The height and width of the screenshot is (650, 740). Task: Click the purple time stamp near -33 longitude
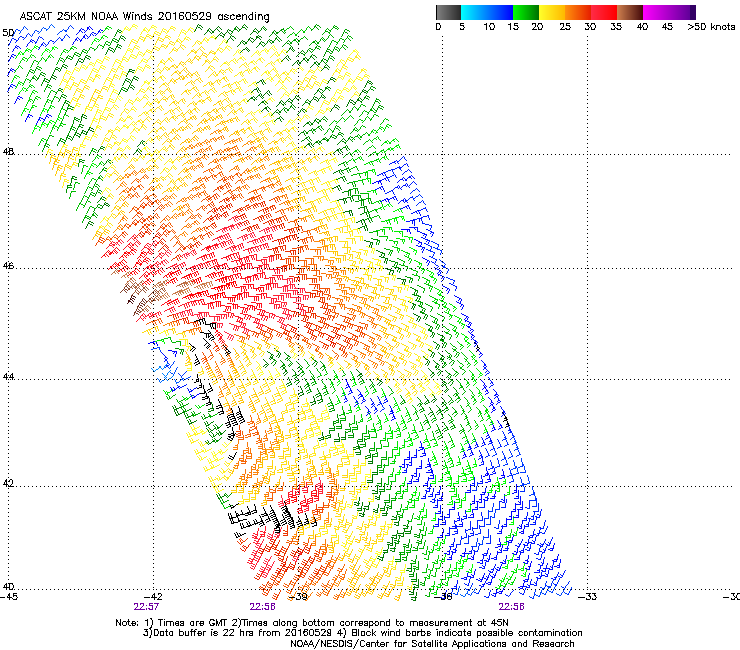512,607
